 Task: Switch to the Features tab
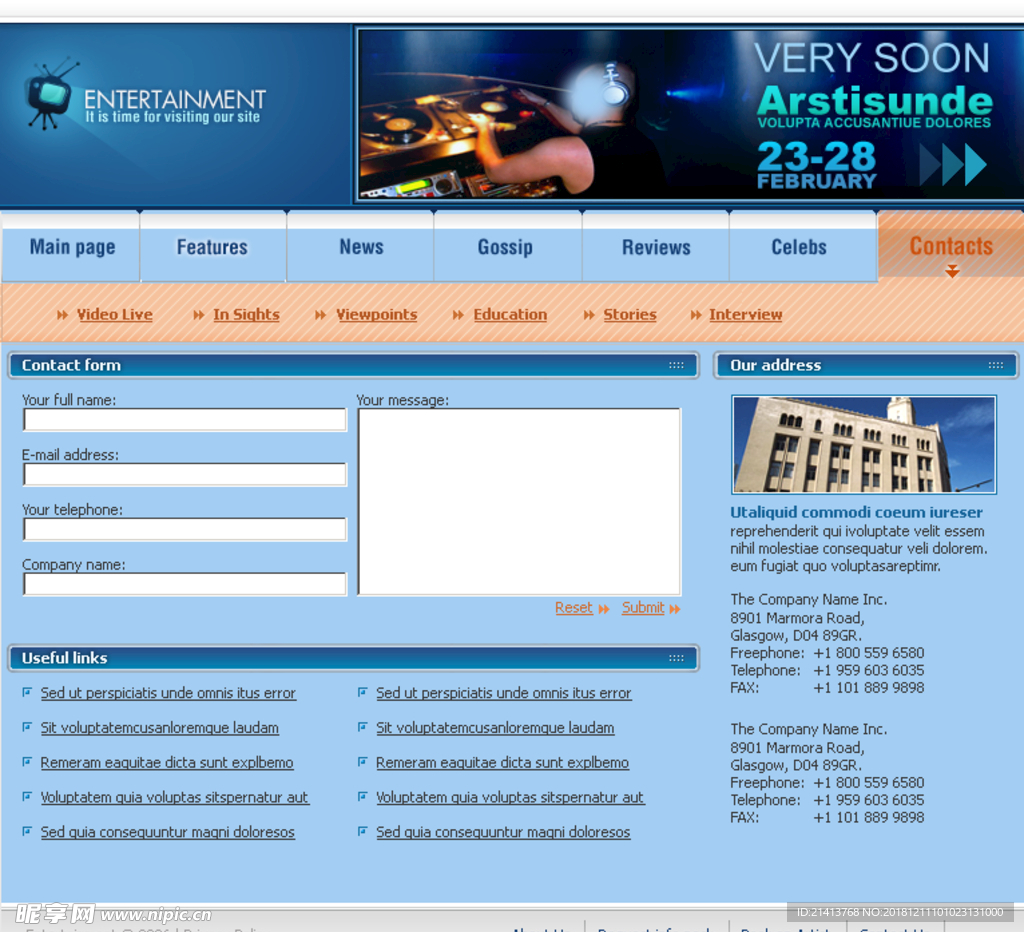pyautogui.click(x=212, y=247)
